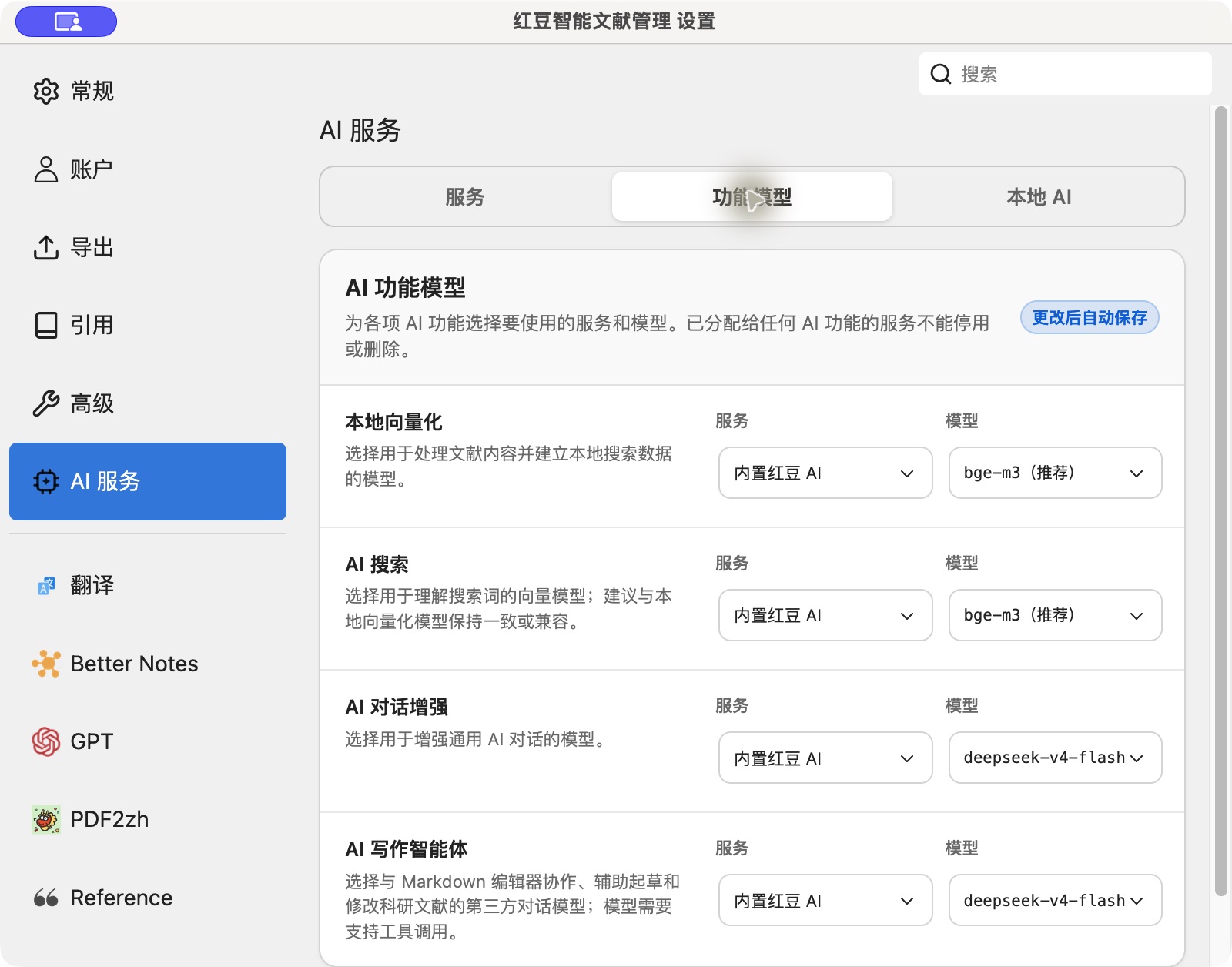This screenshot has height=967, width=1232.
Task: Switch to the 服务 tab
Action: click(465, 196)
